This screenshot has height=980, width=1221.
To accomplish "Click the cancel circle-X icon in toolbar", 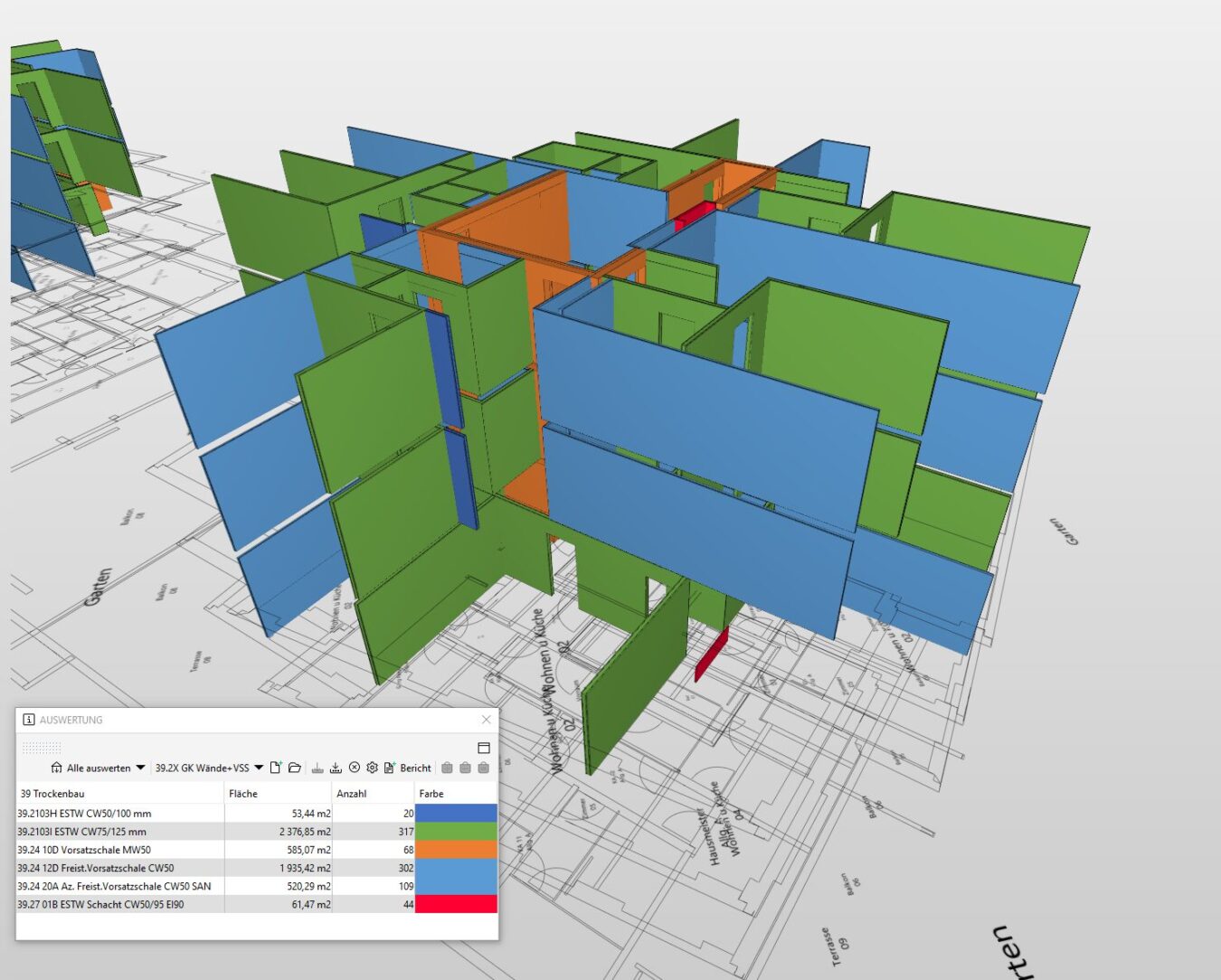I will [x=355, y=768].
